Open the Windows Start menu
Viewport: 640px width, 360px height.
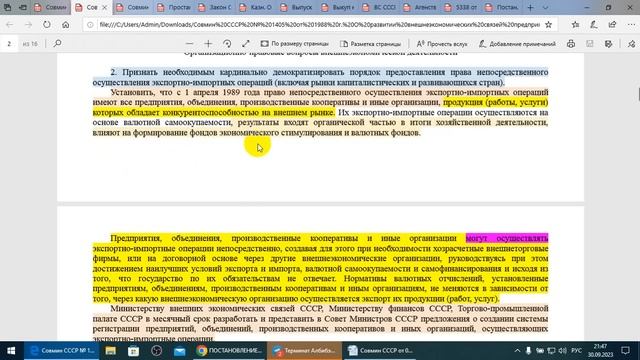tap(11, 351)
